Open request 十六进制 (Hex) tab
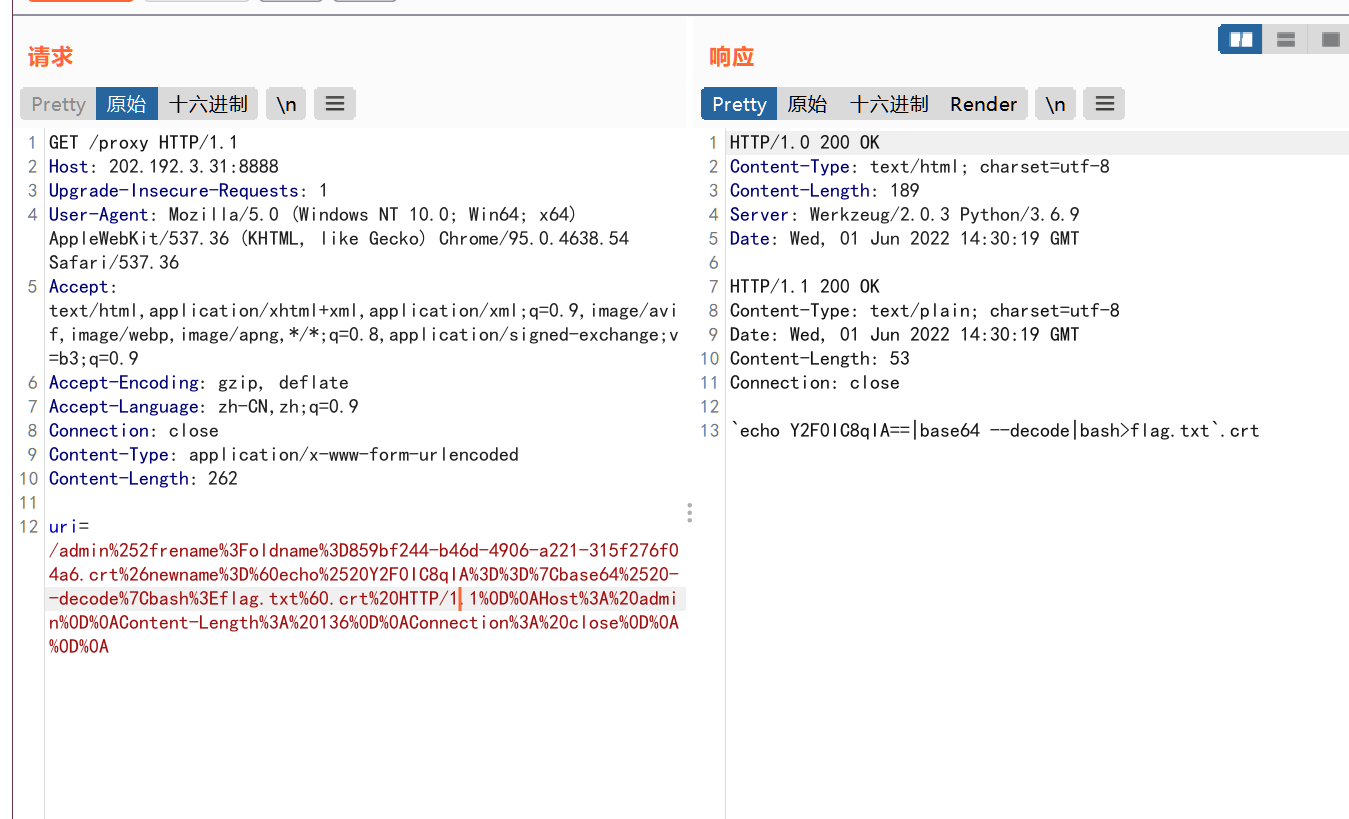The height and width of the screenshot is (819, 1349). click(x=208, y=104)
